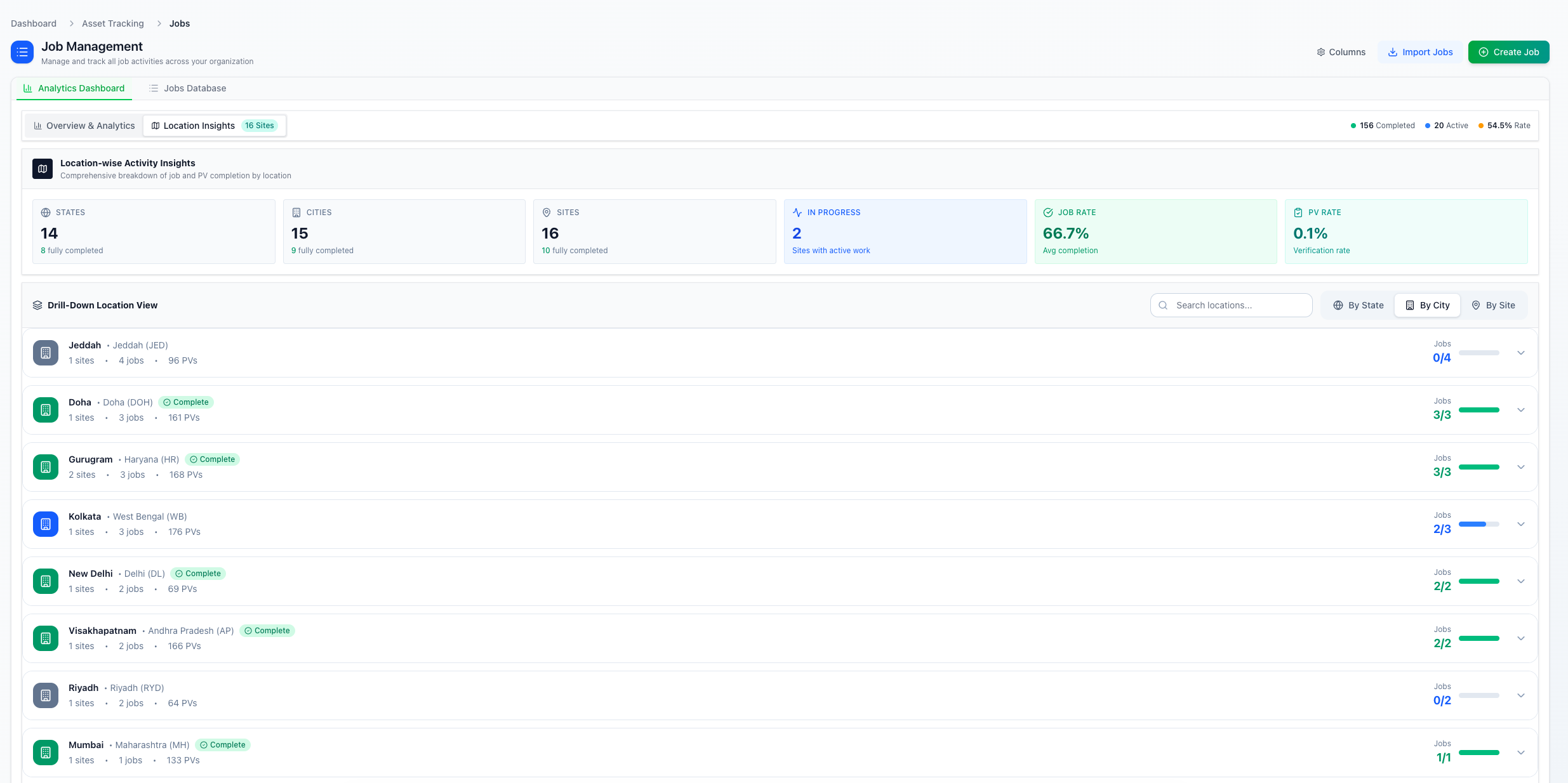Click the Columns settings gear icon
The image size is (1568, 783).
[1321, 52]
